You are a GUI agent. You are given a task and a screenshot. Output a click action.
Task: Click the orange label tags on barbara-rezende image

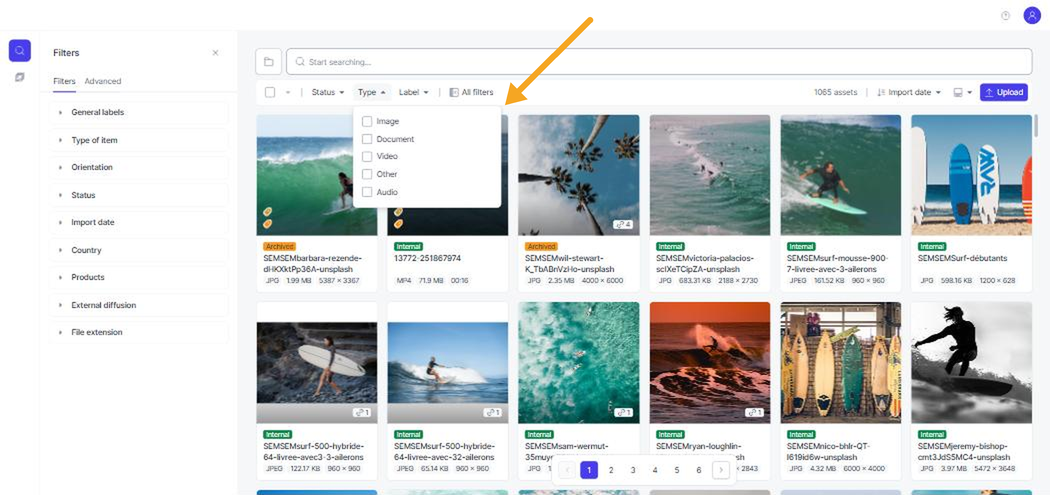267,218
